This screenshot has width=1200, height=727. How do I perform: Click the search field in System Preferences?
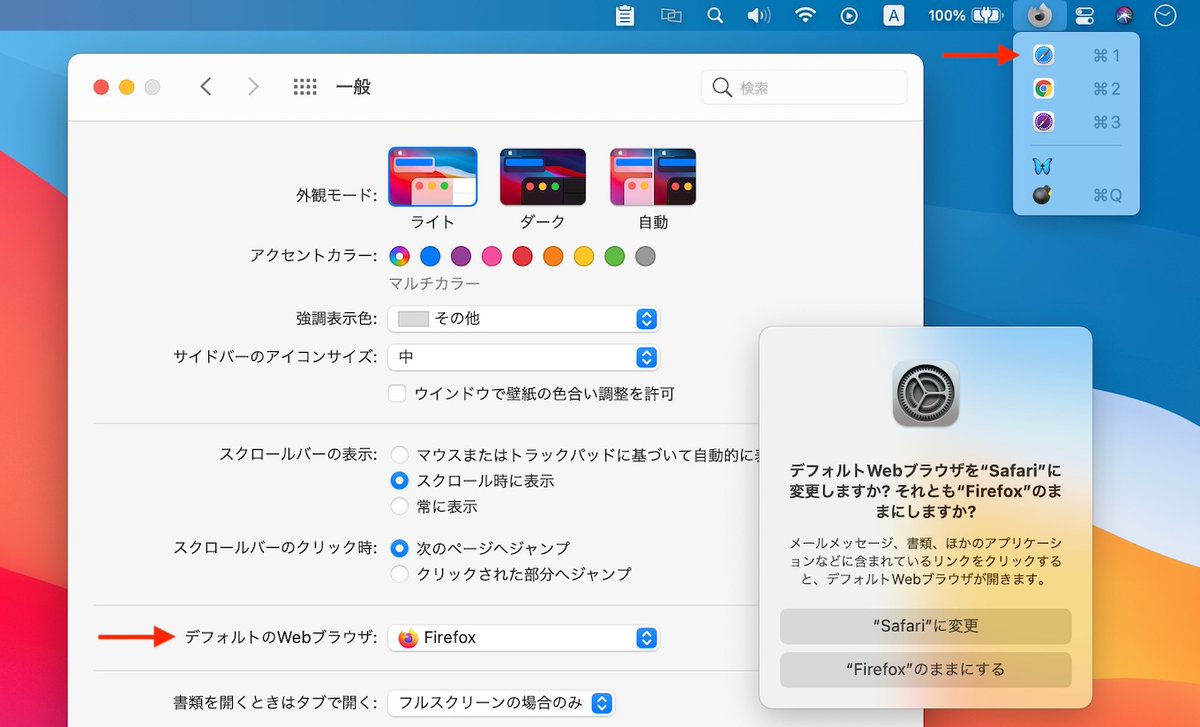pos(804,88)
